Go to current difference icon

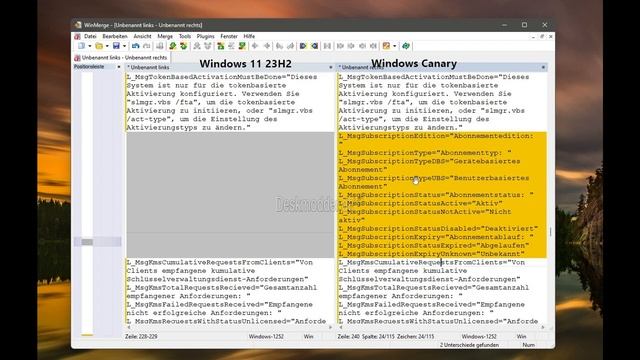(x=232, y=46)
